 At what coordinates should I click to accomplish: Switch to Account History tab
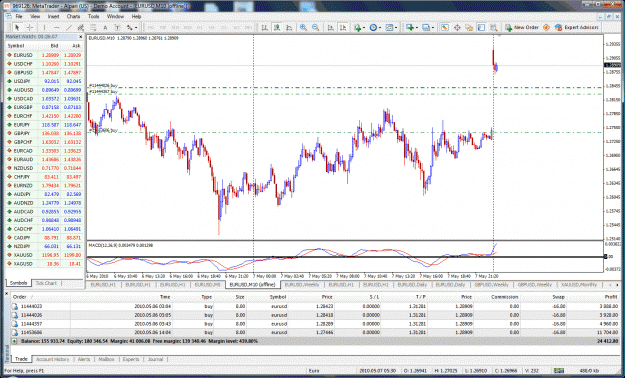pyautogui.click(x=53, y=359)
